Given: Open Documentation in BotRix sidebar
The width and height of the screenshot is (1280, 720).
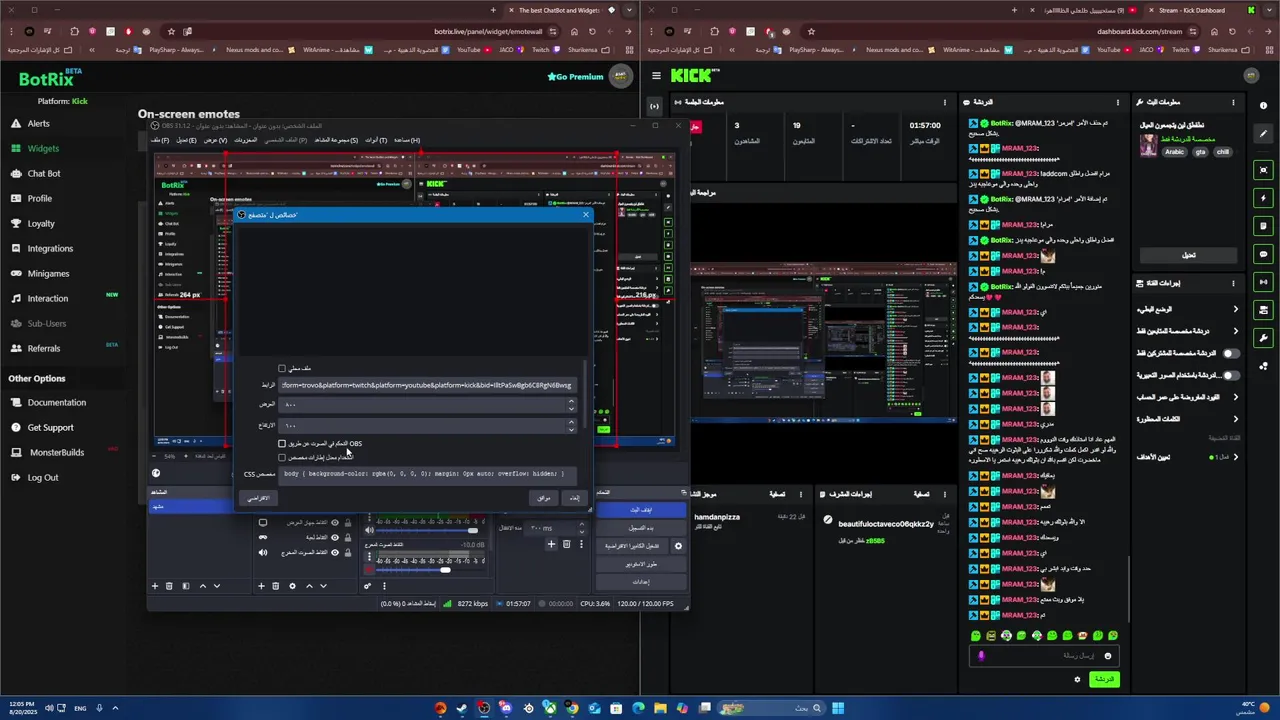Looking at the screenshot, I should coord(56,402).
